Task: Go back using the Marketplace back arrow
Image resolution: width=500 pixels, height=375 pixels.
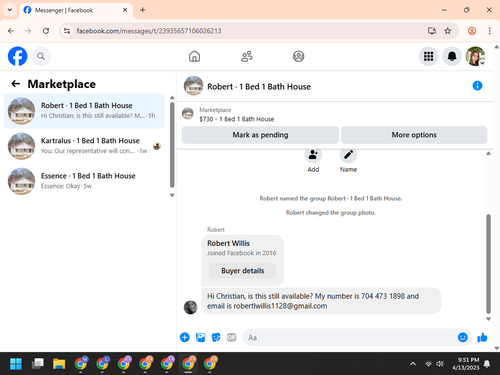Action: (x=15, y=84)
